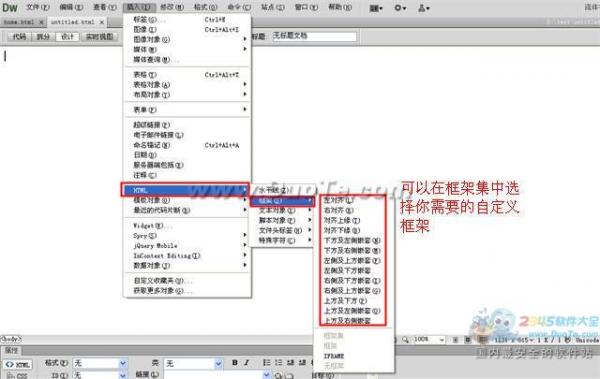Click the unordered list icon in Properties
This screenshot has width=600, height=379.
coord(267,363)
